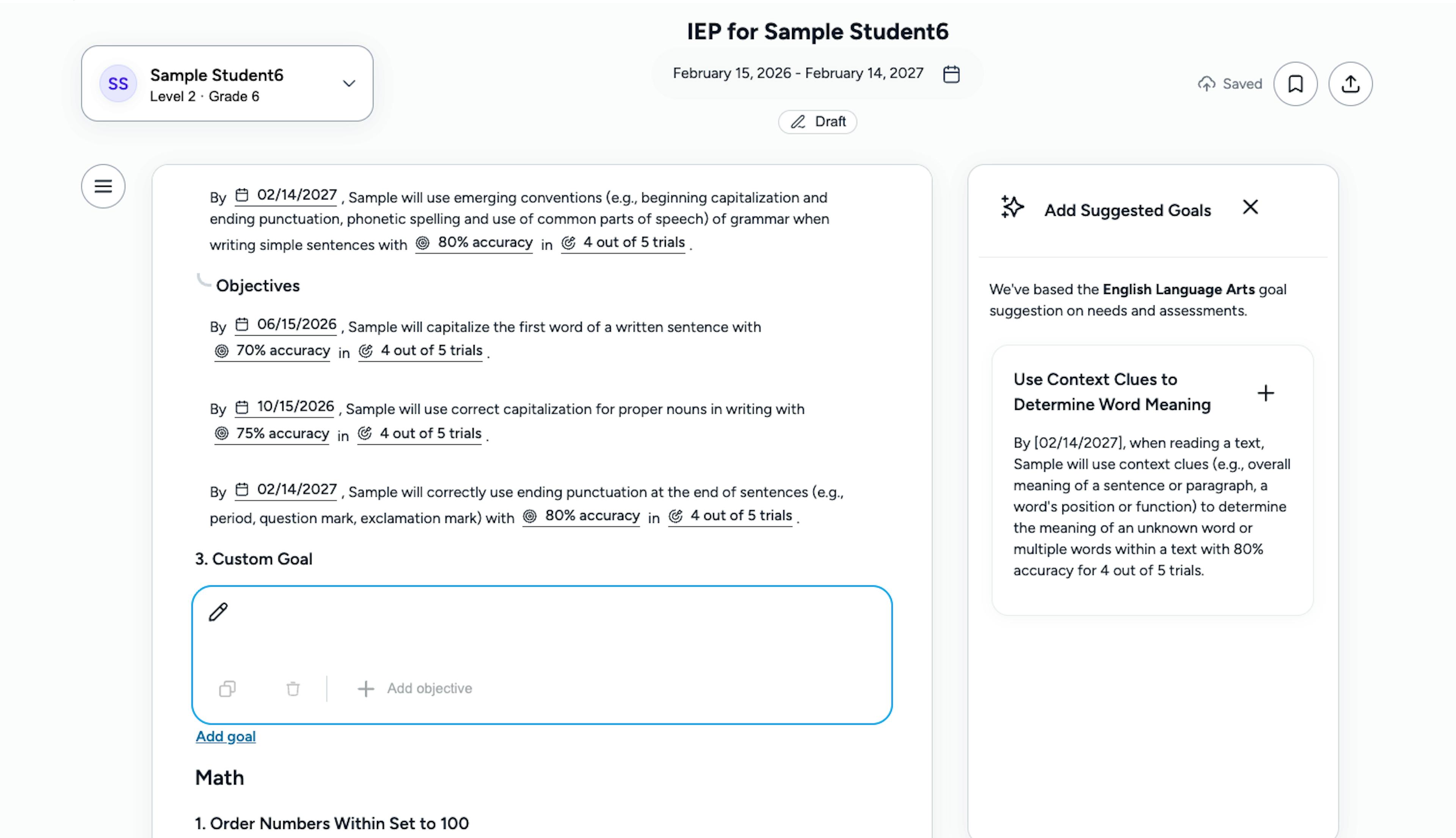Open the 06/15/2026 objective date picker
This screenshot has height=838, width=1456.
pos(286,325)
